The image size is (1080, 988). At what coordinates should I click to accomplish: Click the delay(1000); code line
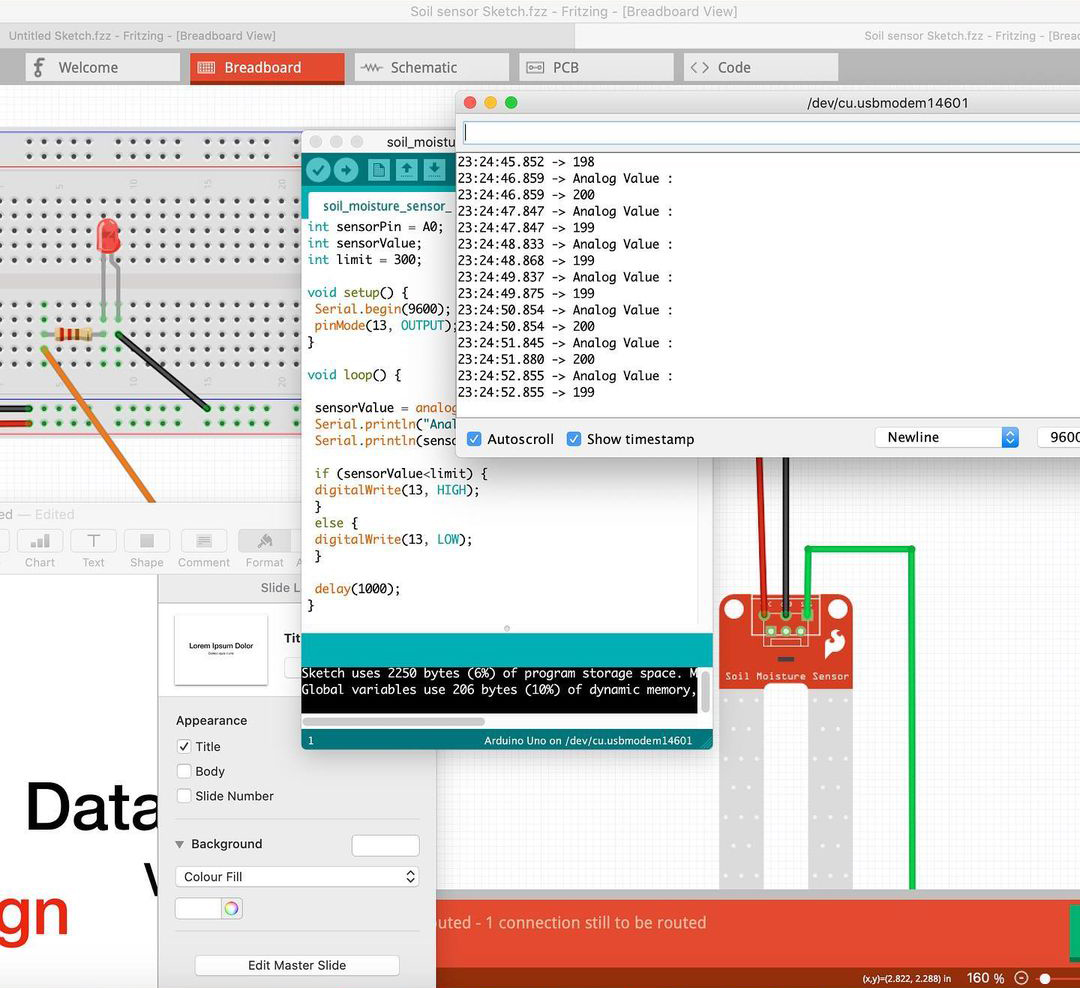pyautogui.click(x=357, y=589)
